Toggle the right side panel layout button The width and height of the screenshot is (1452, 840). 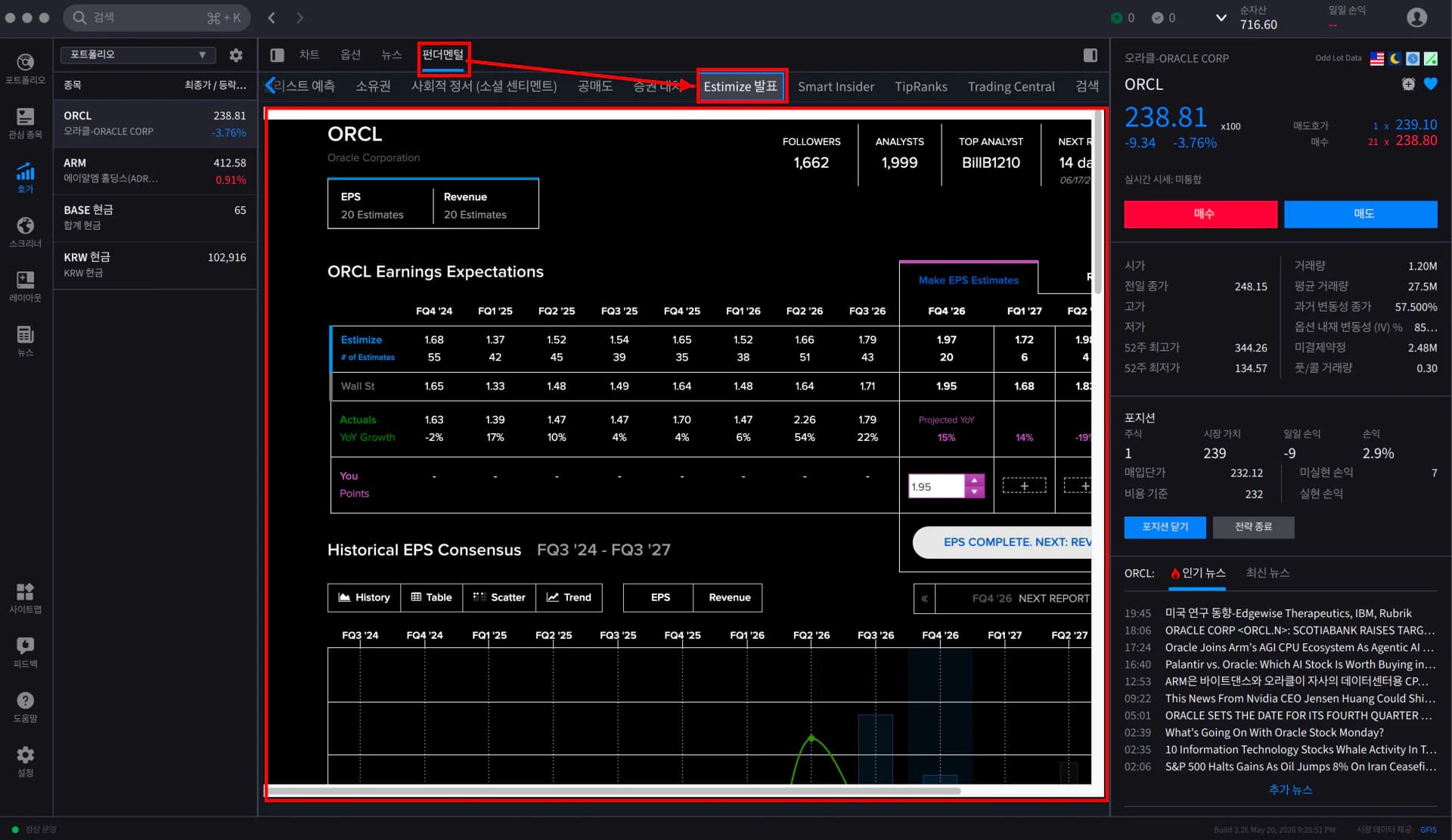pos(1091,55)
